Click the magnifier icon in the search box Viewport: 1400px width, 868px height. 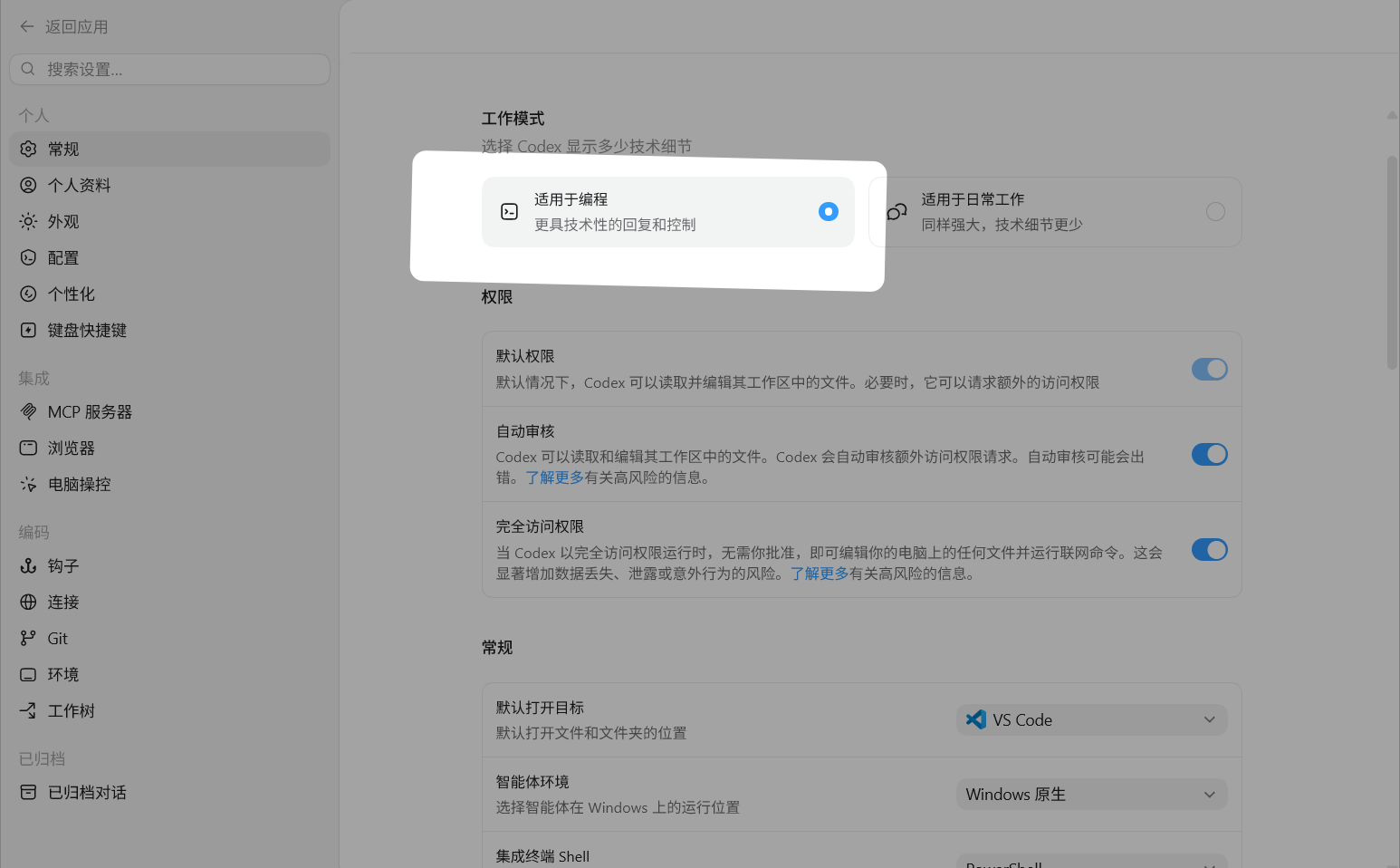[x=28, y=69]
